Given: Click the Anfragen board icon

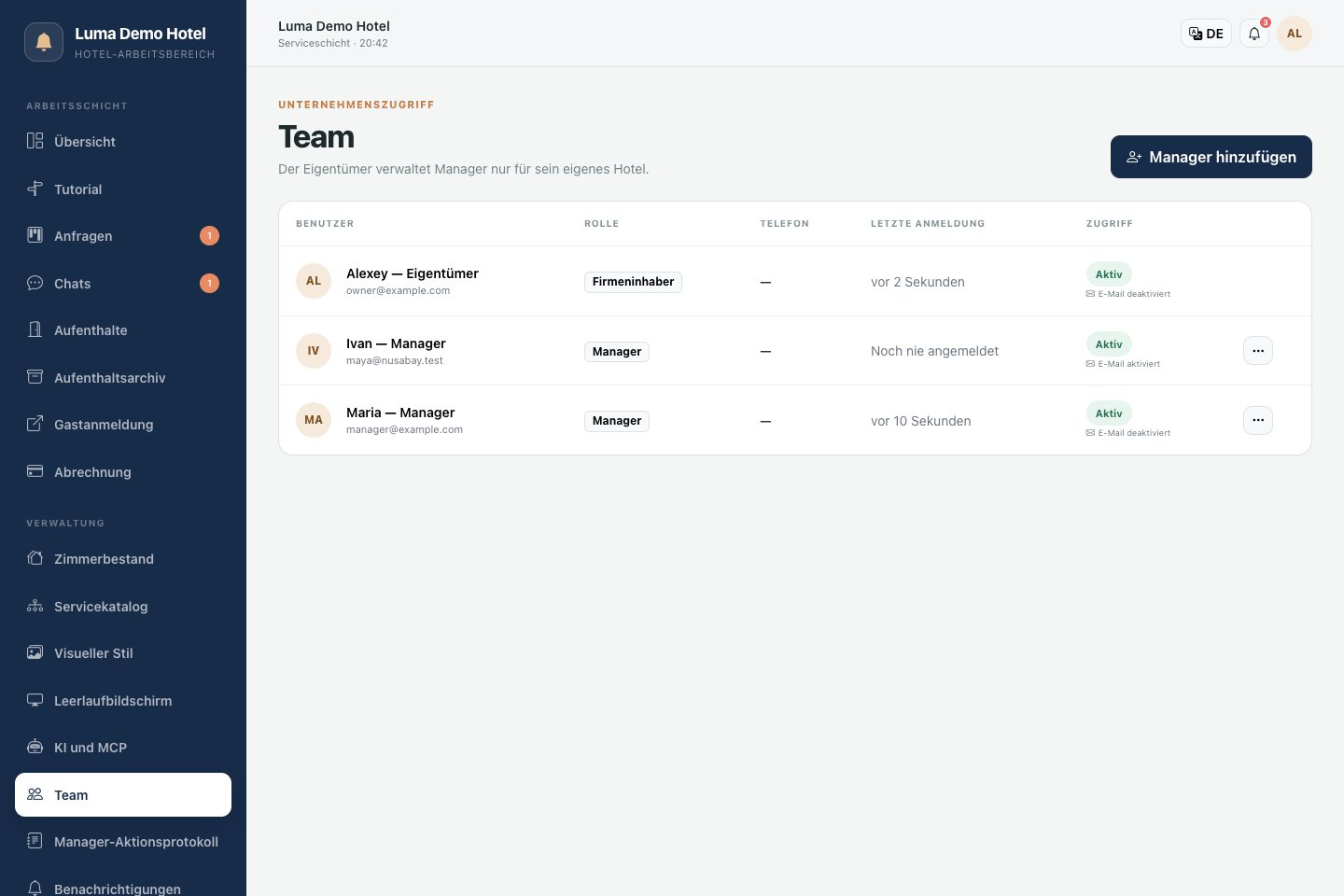Looking at the screenshot, I should pyautogui.click(x=35, y=235).
